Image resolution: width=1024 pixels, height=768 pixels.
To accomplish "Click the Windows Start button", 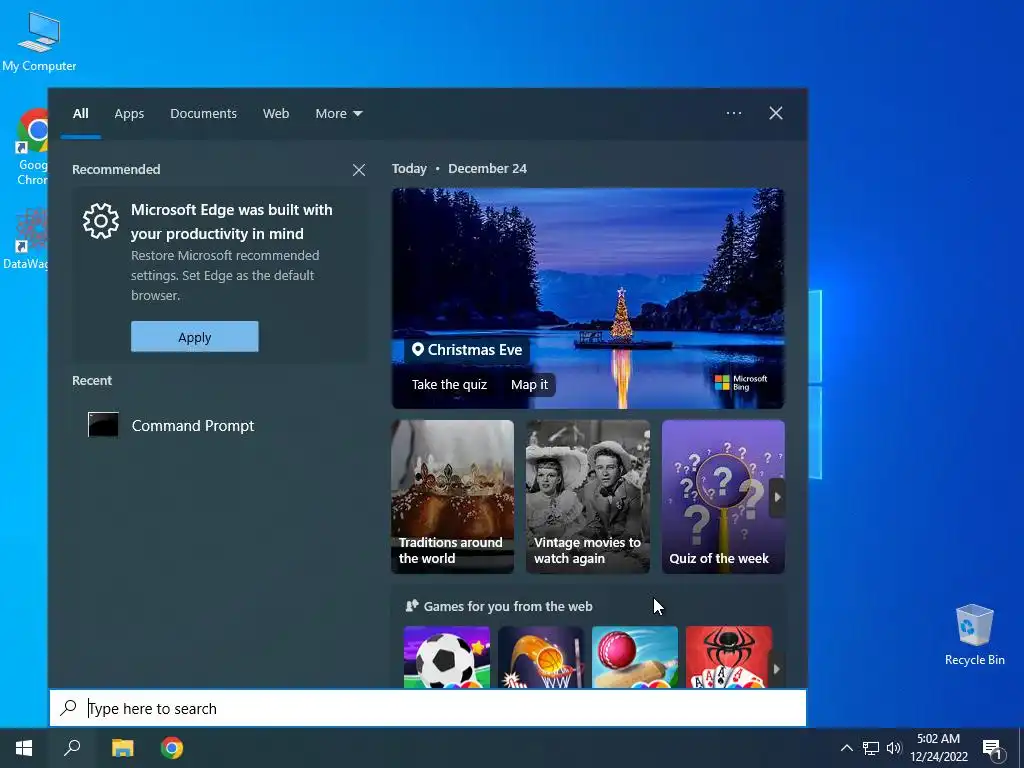I will 24,748.
